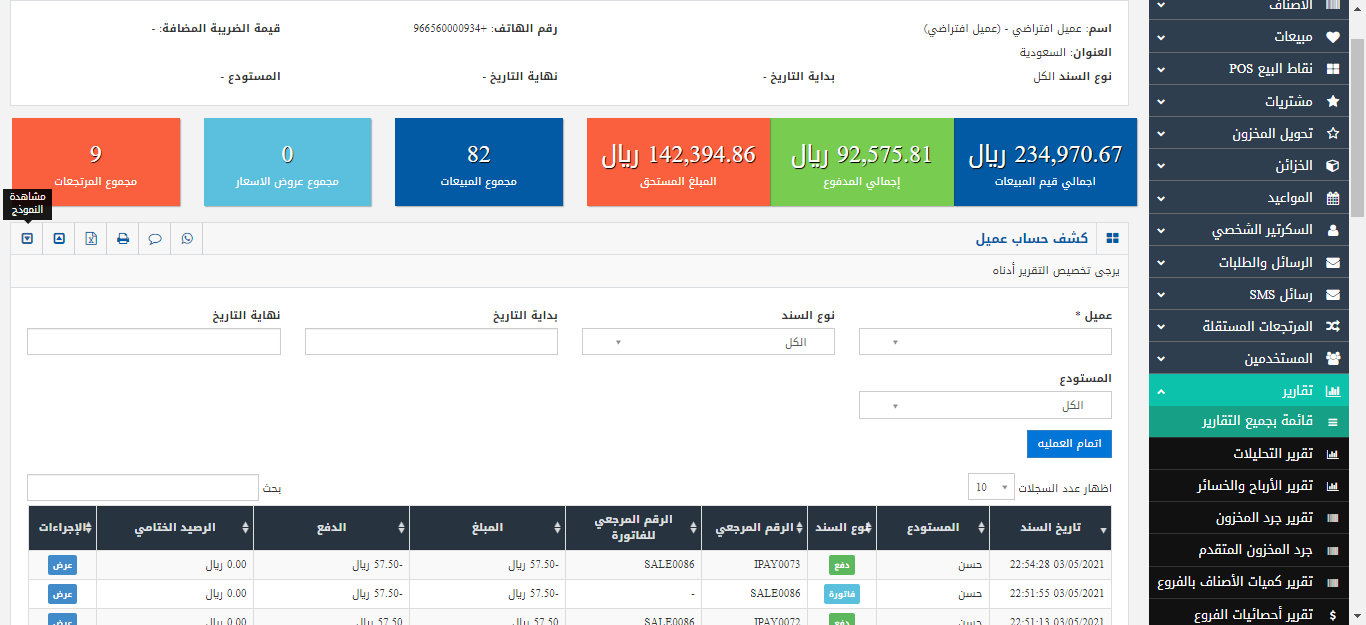Print the customer statement via printer icon
This screenshot has height=625, width=1366.
(x=123, y=239)
